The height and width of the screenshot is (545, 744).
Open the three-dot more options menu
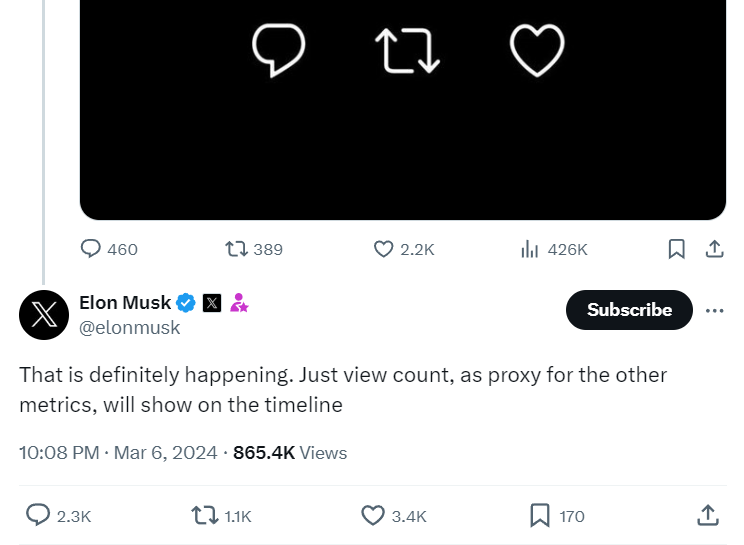(714, 311)
